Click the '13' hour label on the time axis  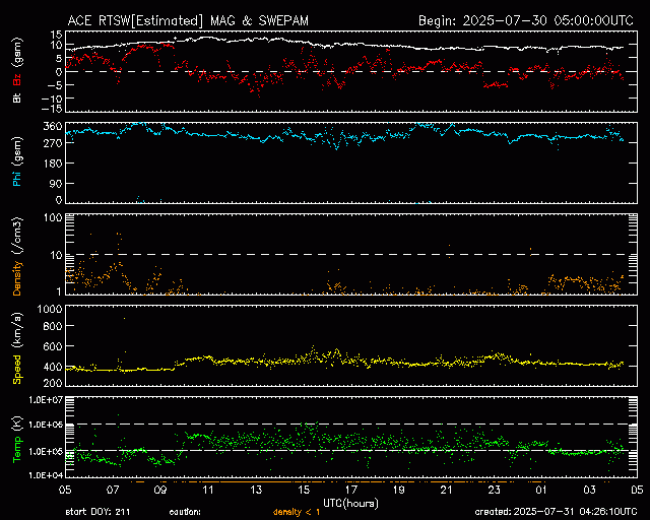pyautogui.click(x=256, y=490)
